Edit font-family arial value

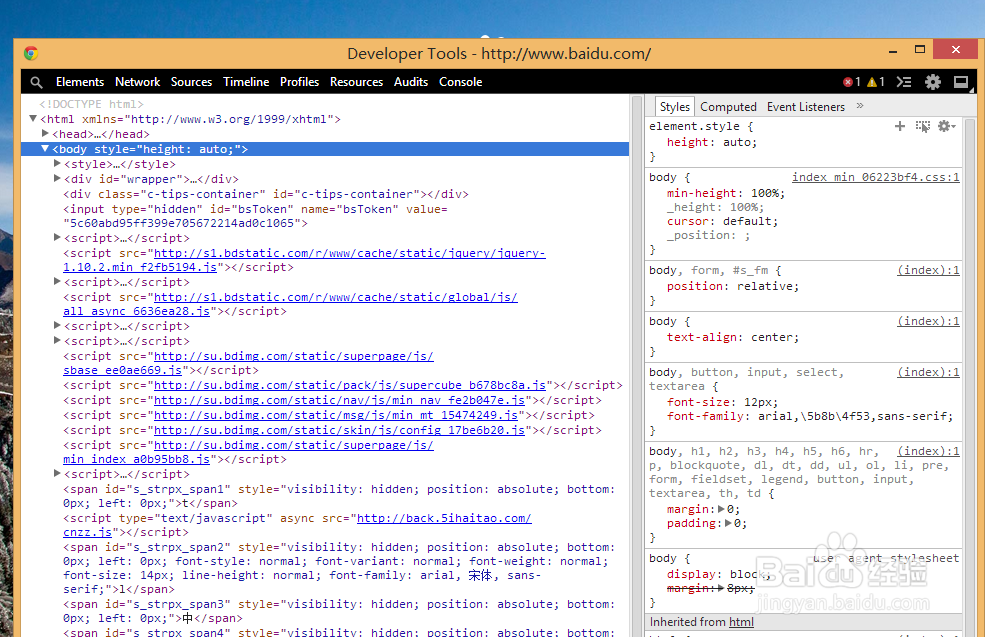(x=852, y=416)
